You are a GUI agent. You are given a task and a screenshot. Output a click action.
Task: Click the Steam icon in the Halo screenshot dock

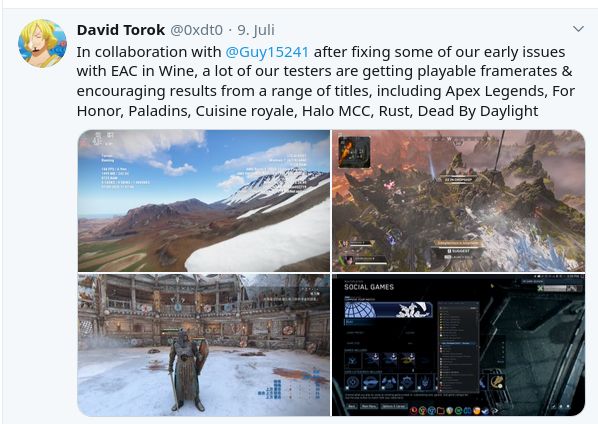[485, 411]
